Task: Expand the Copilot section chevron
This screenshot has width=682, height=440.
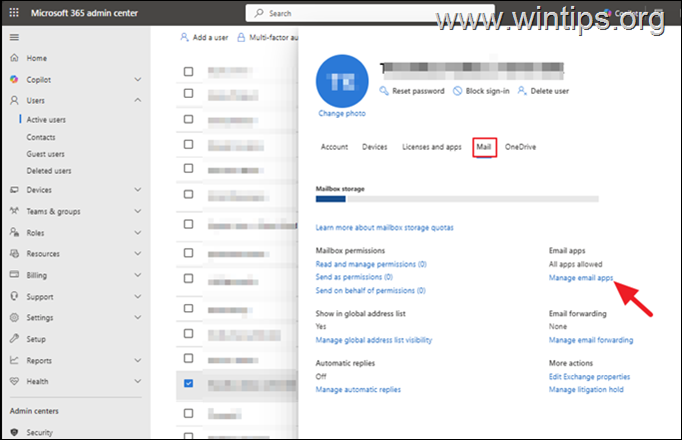Action: point(138,79)
